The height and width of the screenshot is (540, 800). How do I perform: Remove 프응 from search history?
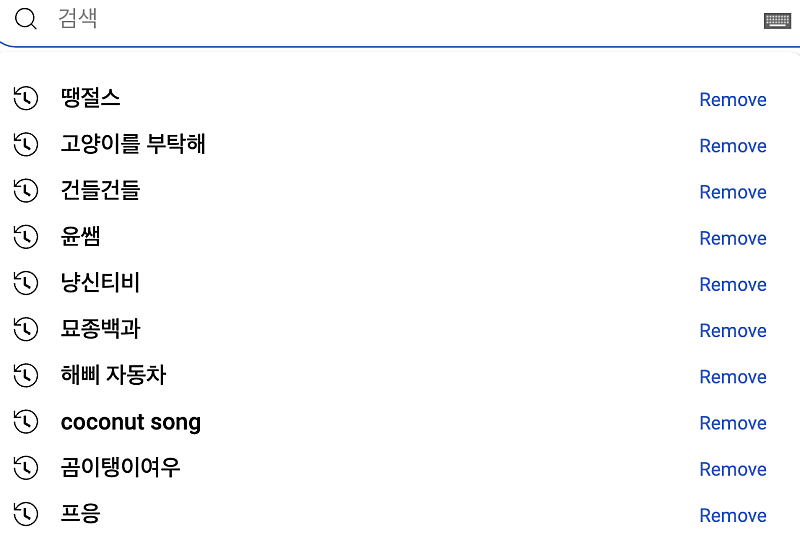tap(733, 516)
